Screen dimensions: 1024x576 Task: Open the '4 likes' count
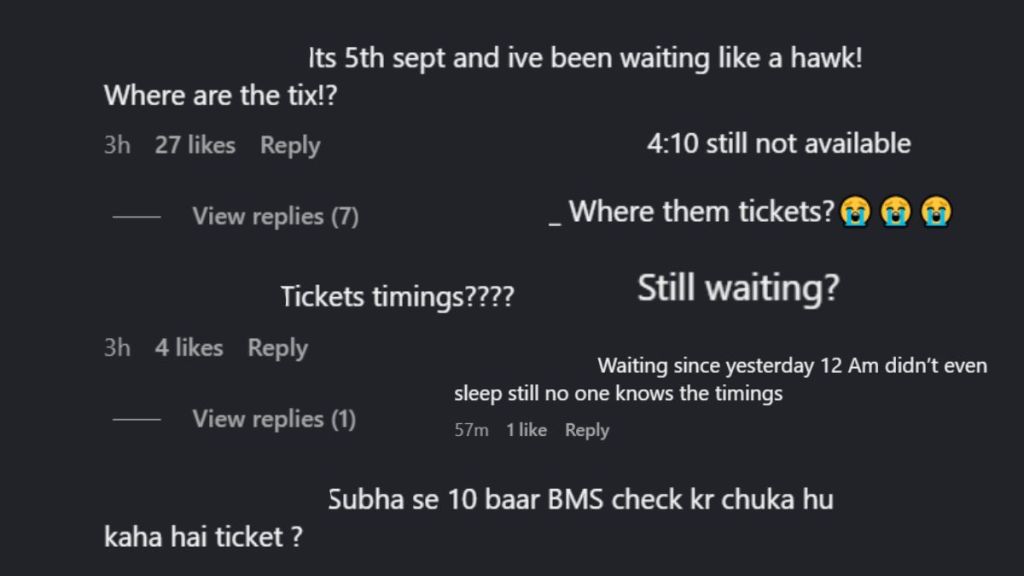click(189, 348)
